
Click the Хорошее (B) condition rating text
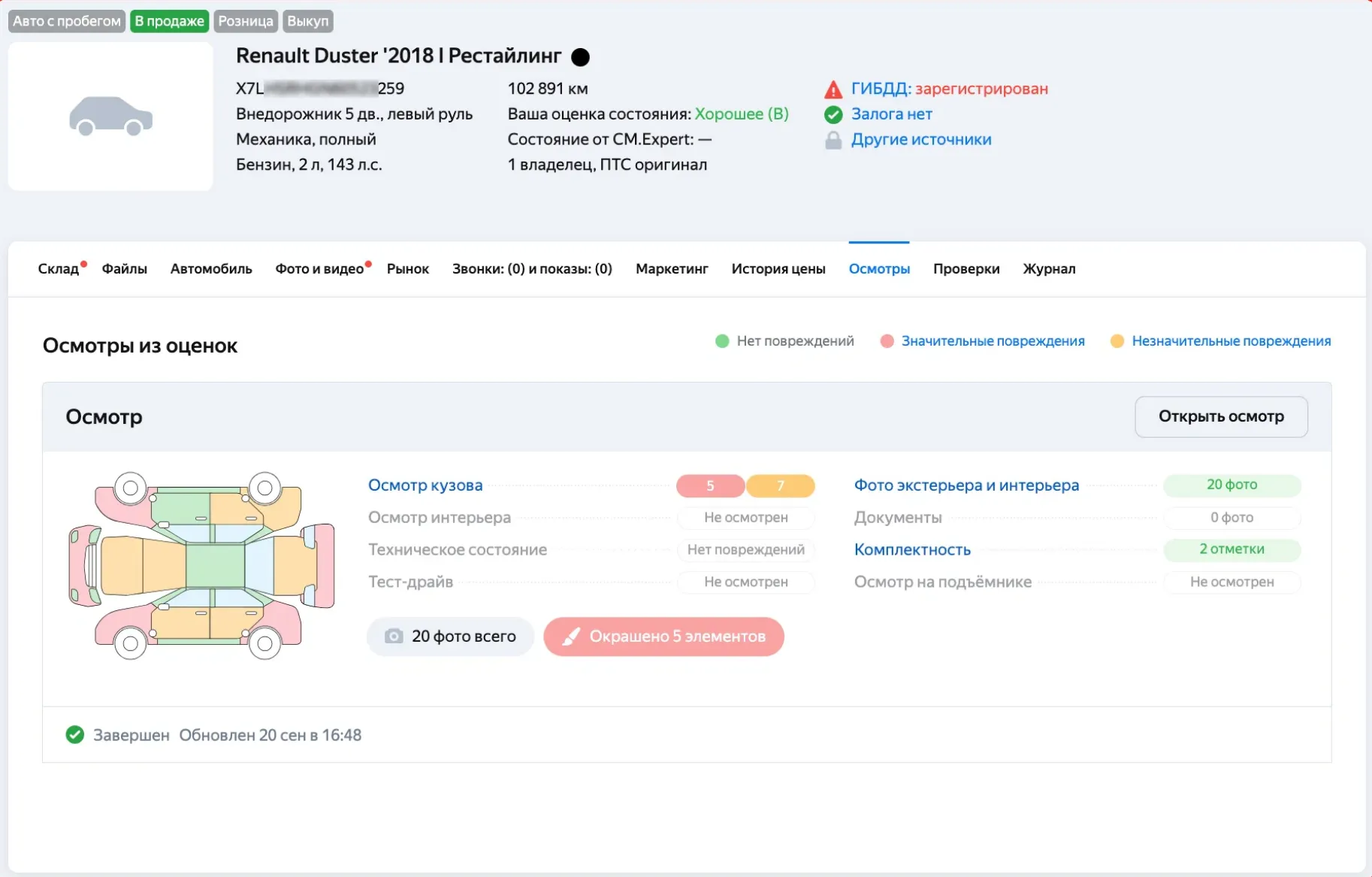pos(742,114)
